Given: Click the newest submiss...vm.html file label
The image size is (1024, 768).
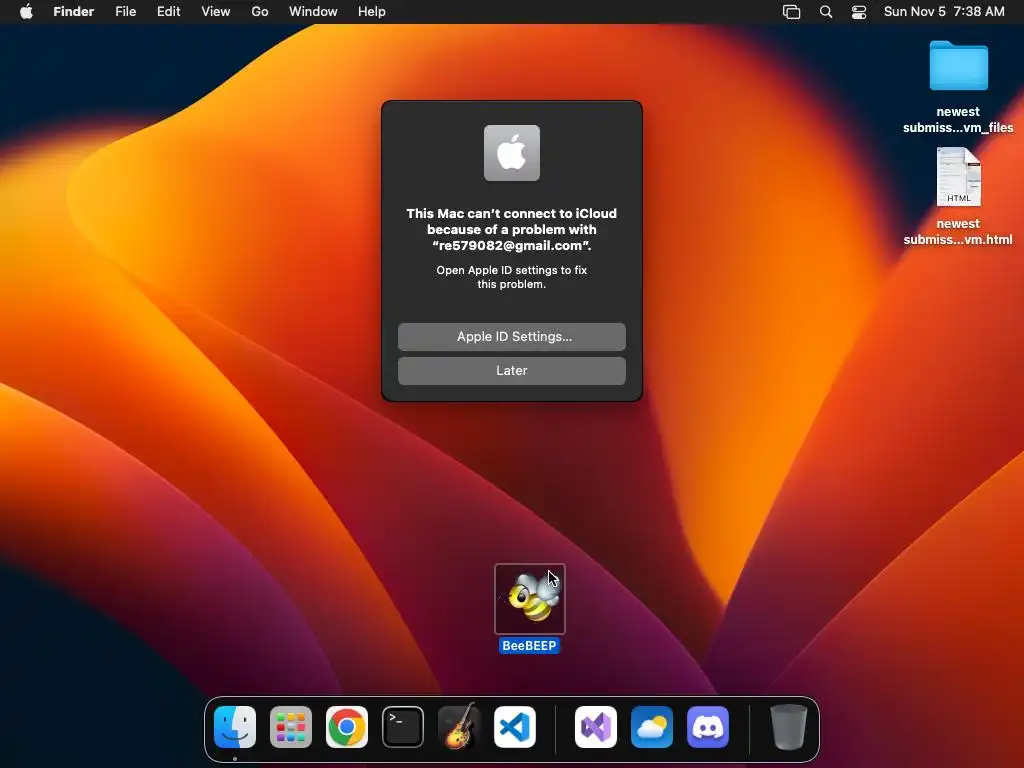Looking at the screenshot, I should click(958, 231).
